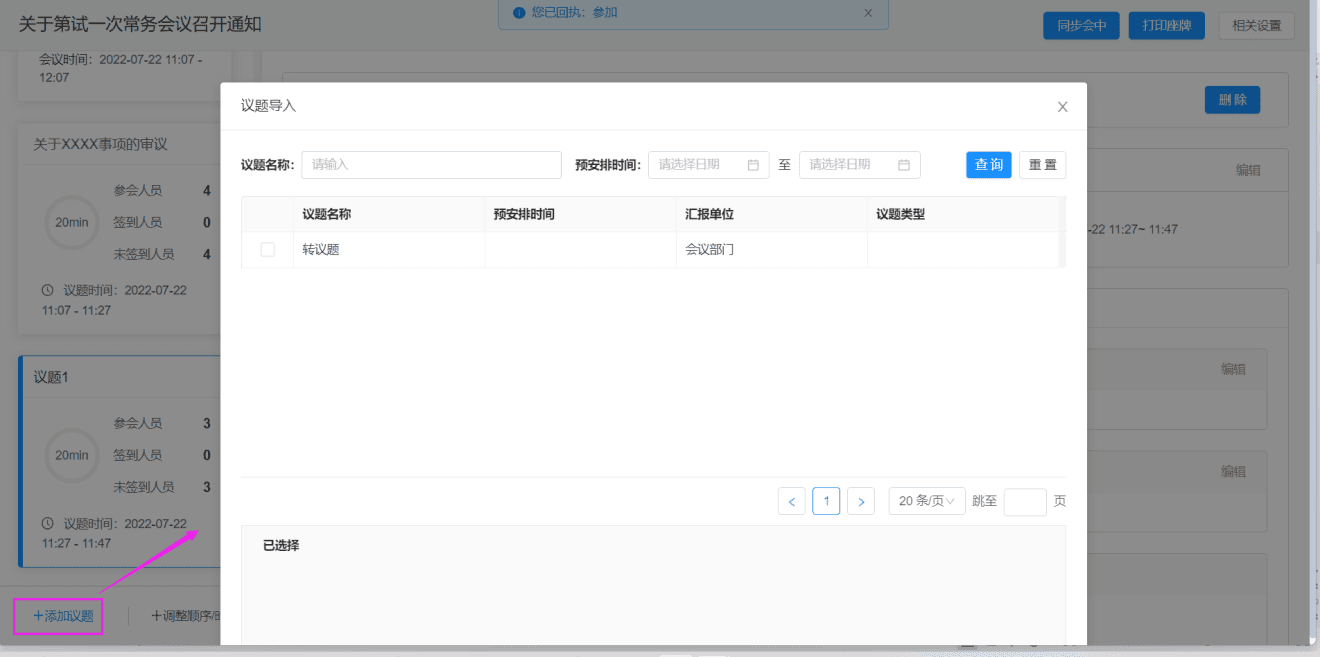This screenshot has width=1320, height=657.
Task: Open the 议题1 card
Action: [x=120, y=461]
